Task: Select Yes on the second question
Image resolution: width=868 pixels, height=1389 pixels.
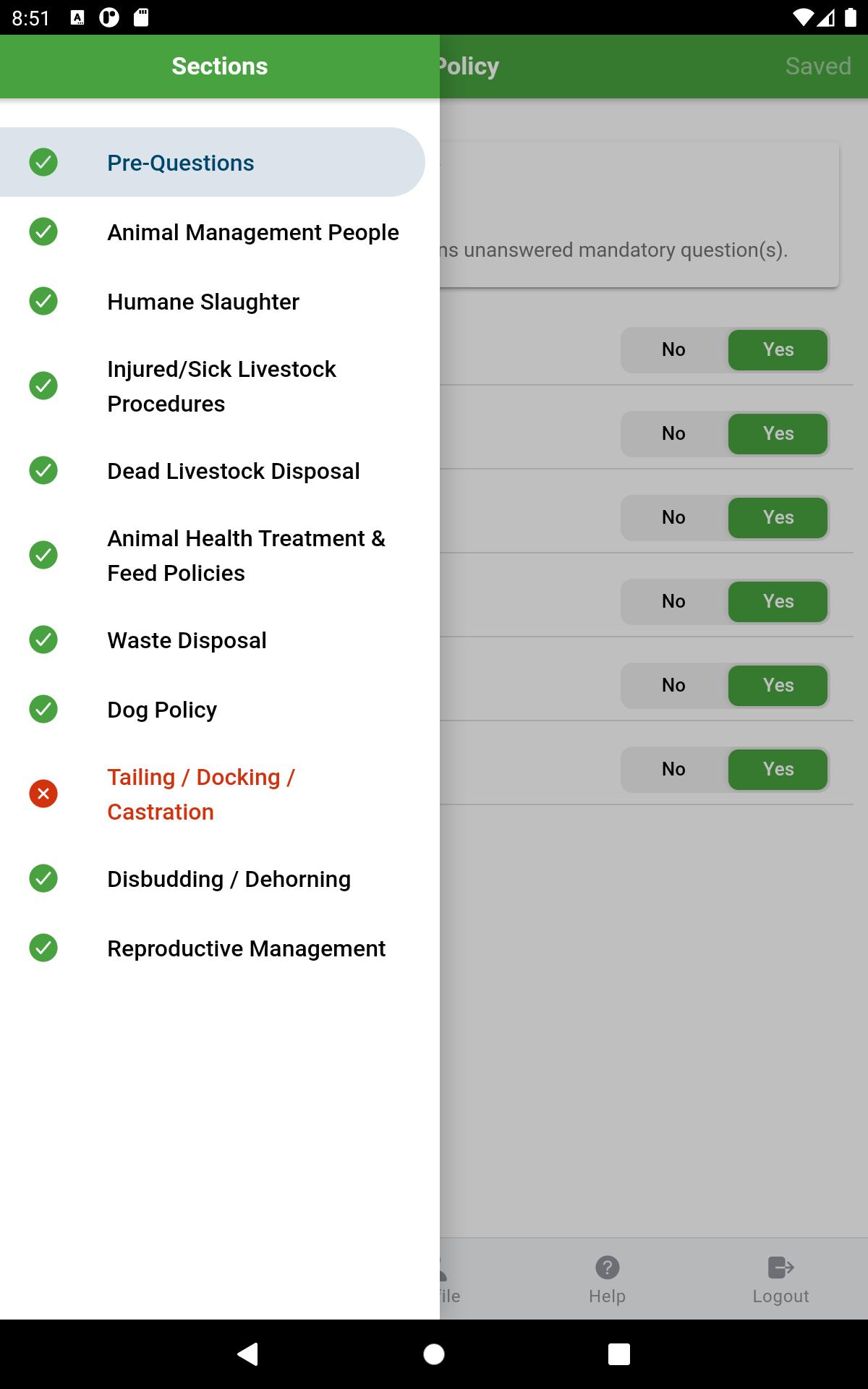Action: [778, 434]
